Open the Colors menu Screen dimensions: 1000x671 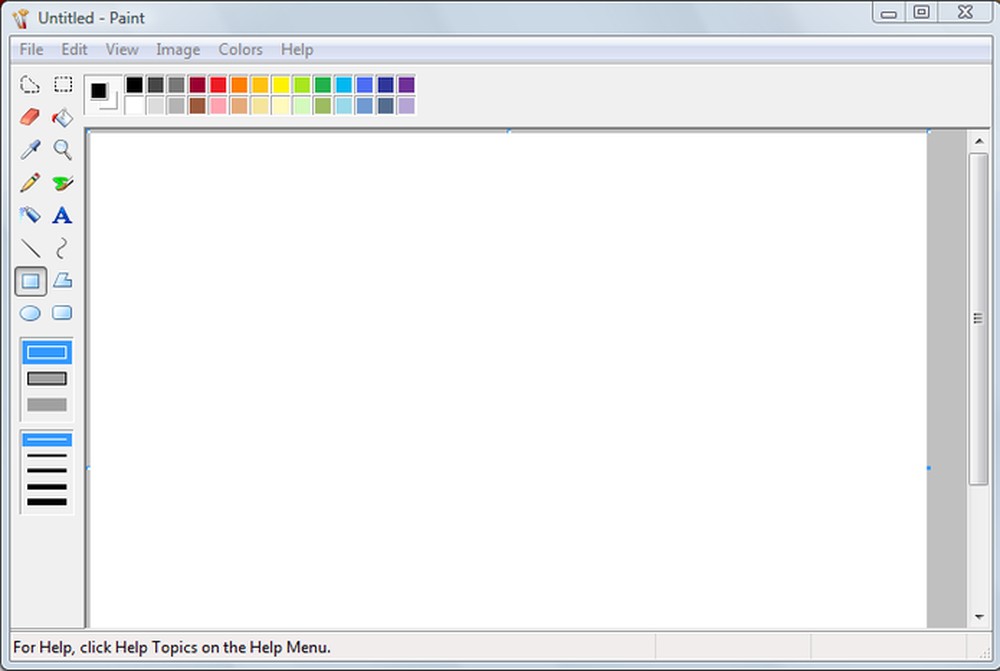tap(240, 49)
